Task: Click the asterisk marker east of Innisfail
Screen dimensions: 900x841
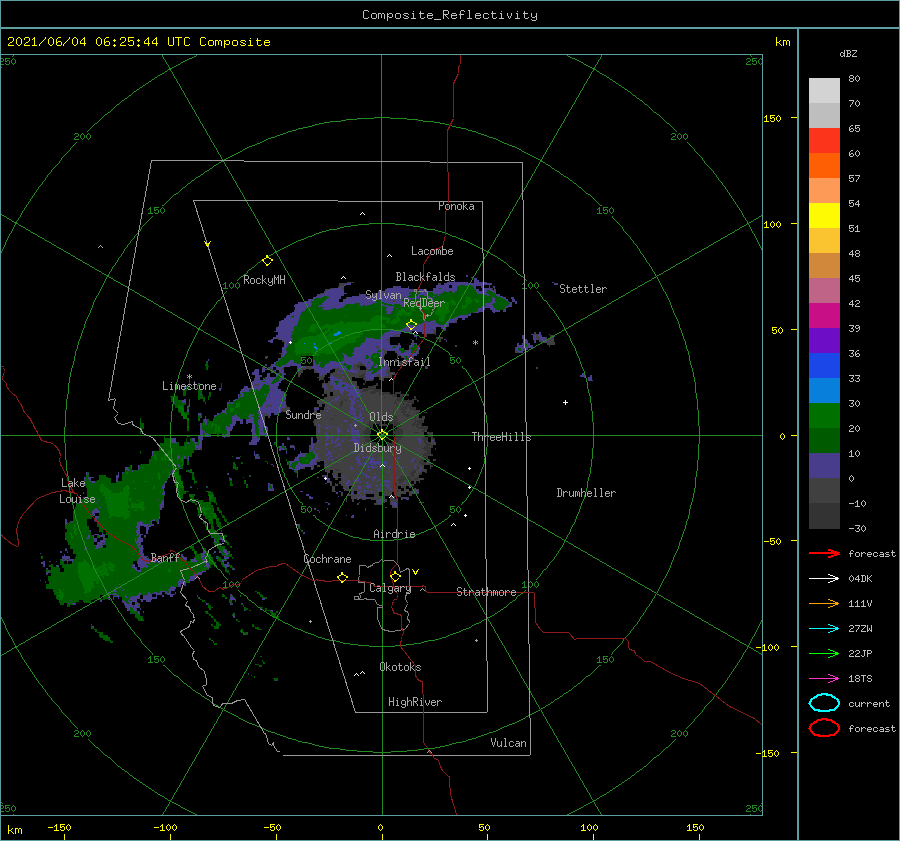Action: [x=475, y=343]
